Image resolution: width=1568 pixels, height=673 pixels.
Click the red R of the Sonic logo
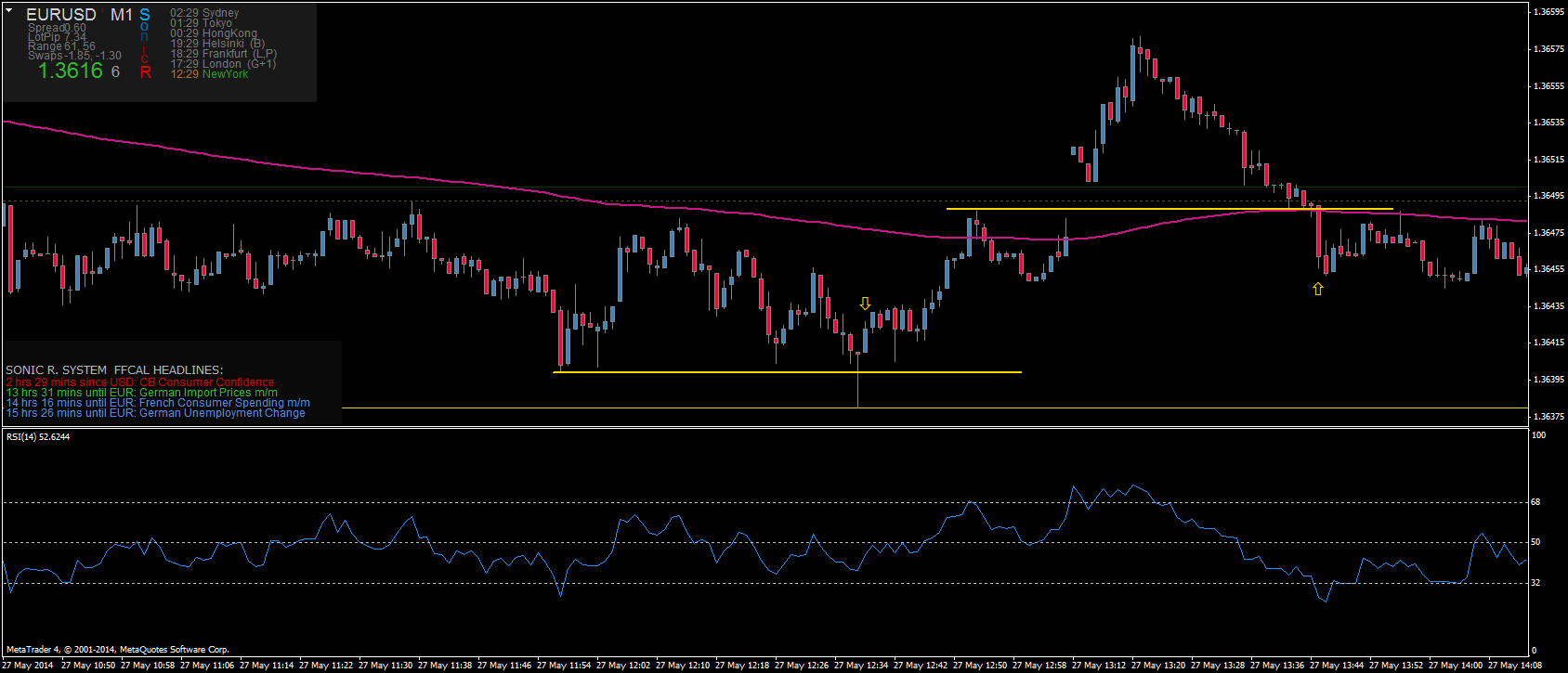click(146, 71)
